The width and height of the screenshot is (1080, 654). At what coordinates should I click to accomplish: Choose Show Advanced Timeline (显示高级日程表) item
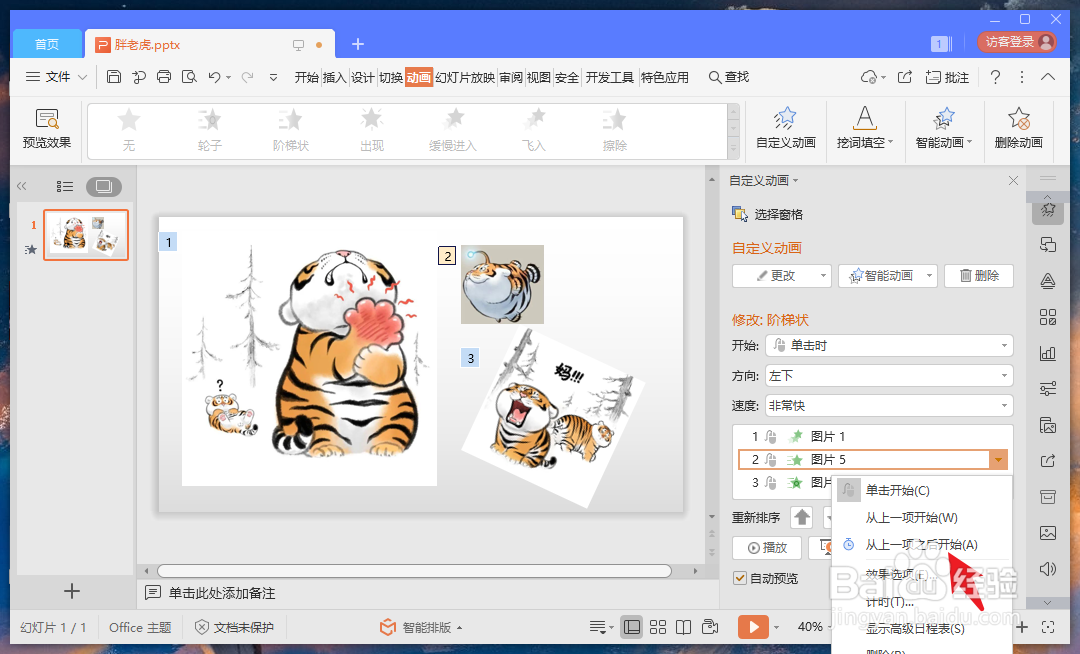click(x=922, y=629)
